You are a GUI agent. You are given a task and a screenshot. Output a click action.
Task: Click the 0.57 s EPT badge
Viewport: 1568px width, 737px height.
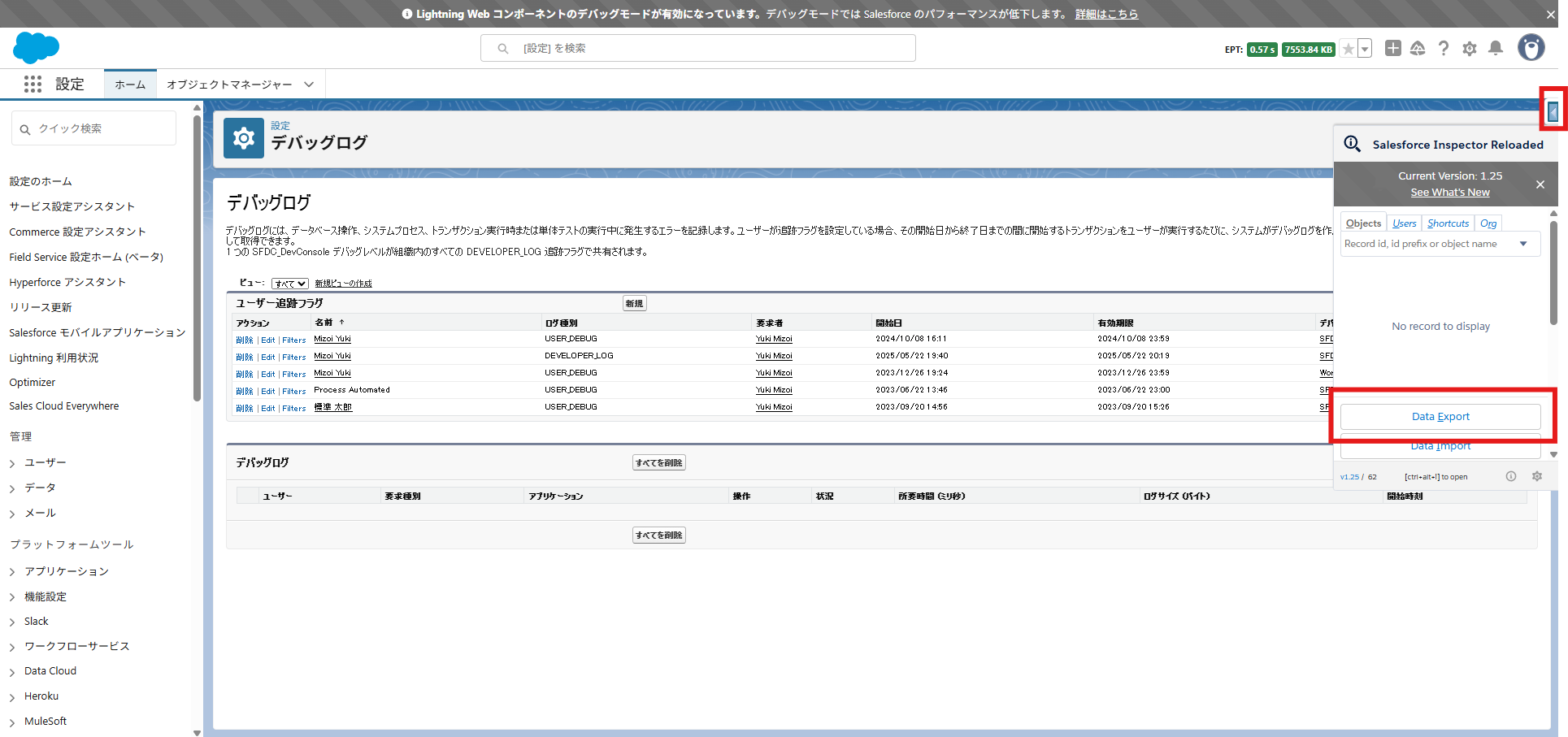tap(1262, 50)
